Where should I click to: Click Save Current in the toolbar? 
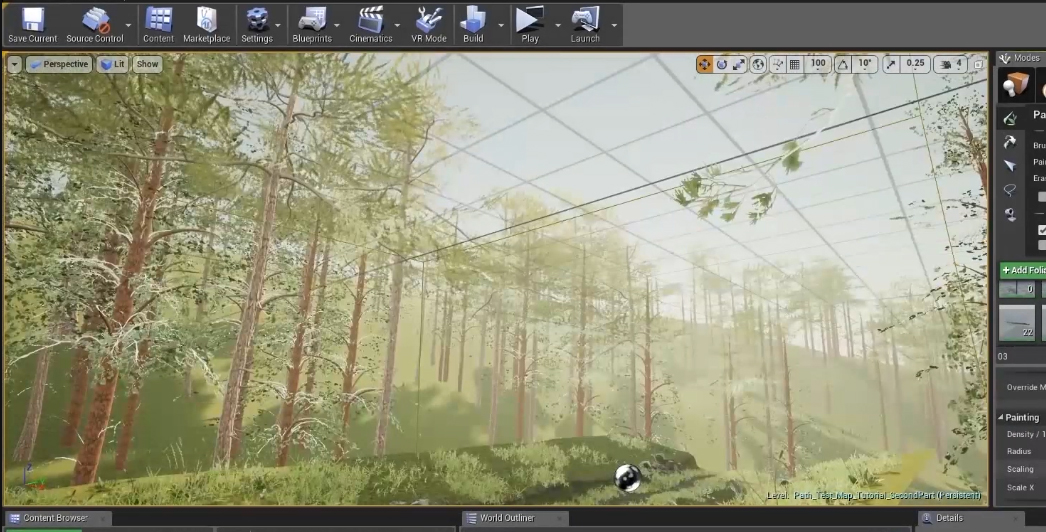pos(32,25)
